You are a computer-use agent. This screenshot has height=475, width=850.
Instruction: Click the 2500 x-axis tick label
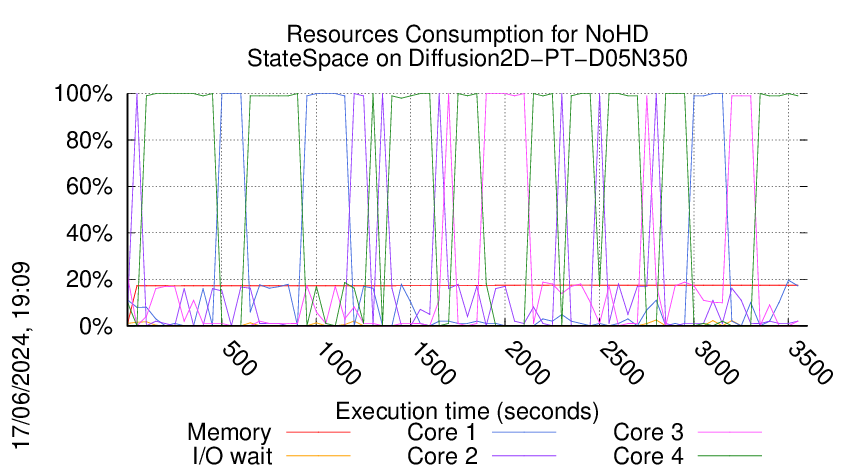coord(621,363)
